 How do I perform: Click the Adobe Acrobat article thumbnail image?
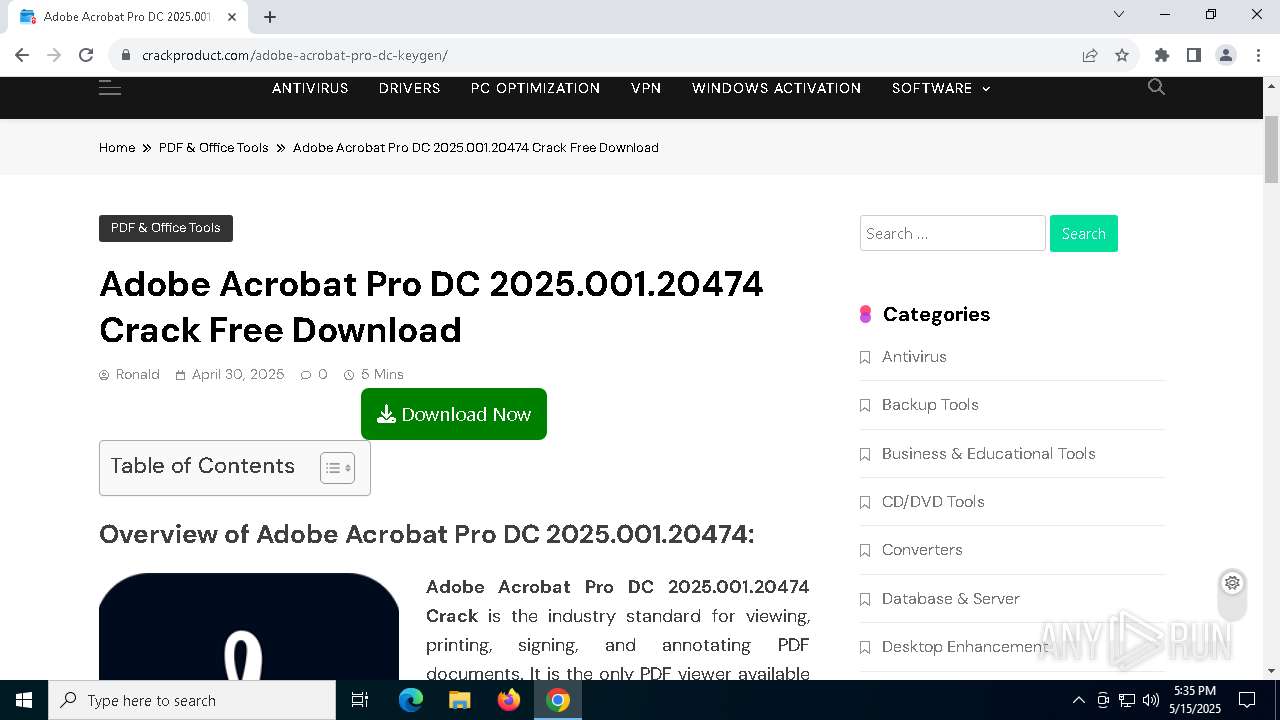click(249, 626)
